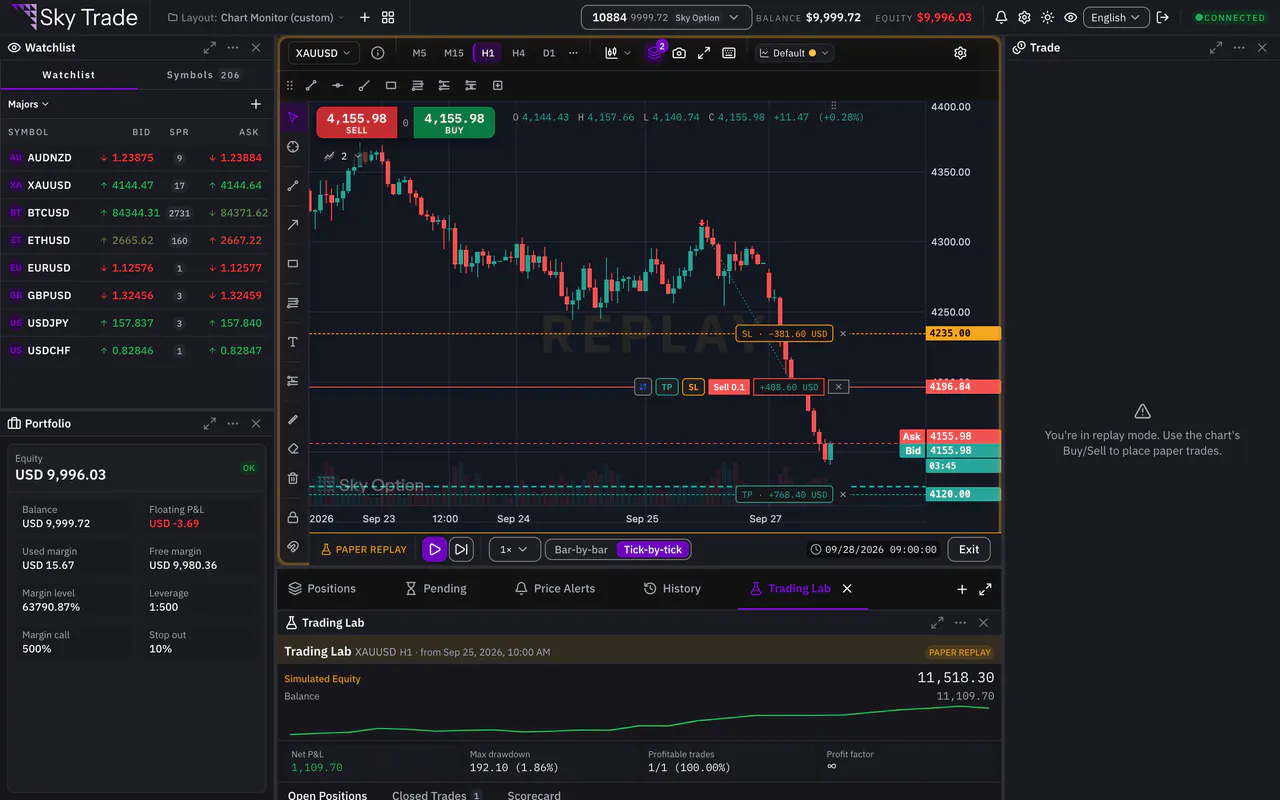Add a new layout with plus icon
This screenshot has height=800, width=1280.
(364, 17)
